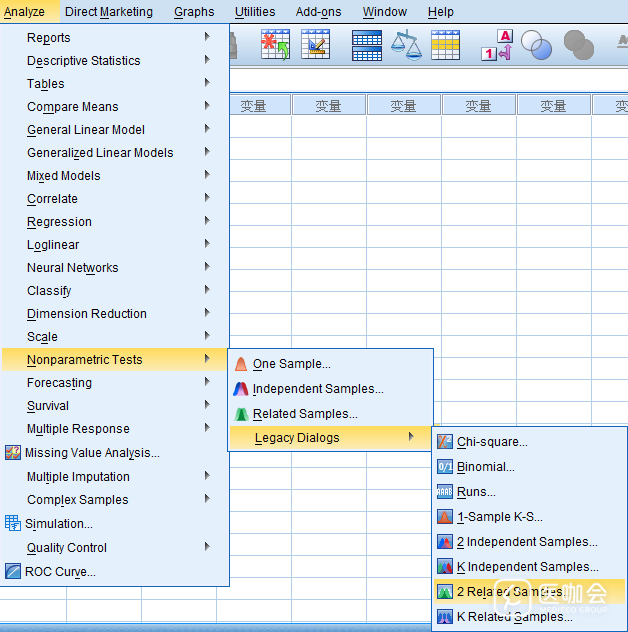Click the Insert Variable toolbar icon

click(316, 45)
